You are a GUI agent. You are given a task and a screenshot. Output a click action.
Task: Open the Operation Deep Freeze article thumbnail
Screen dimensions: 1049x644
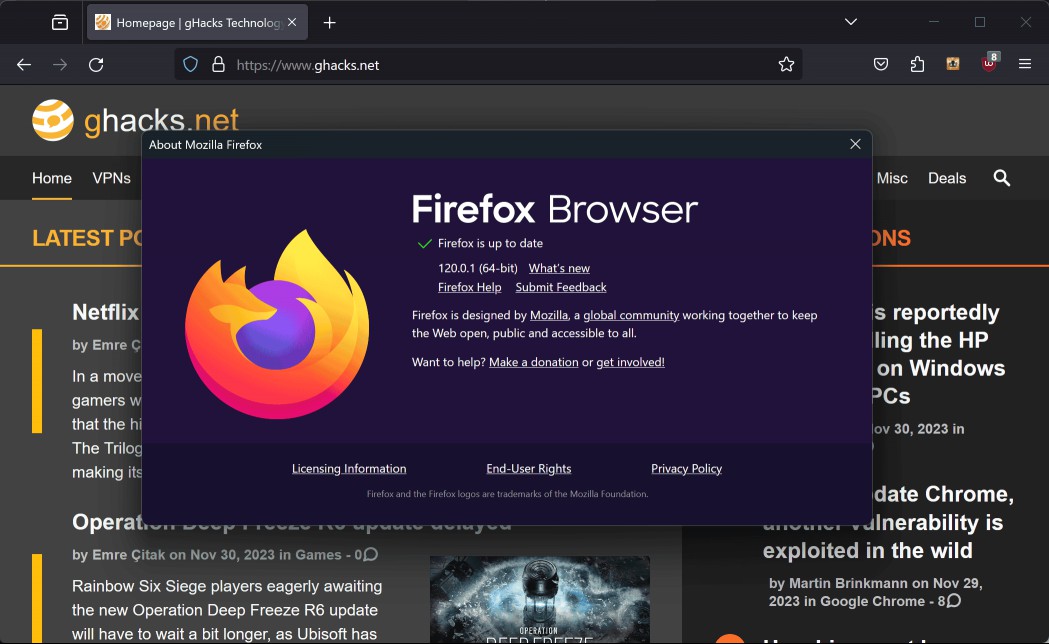(539, 600)
